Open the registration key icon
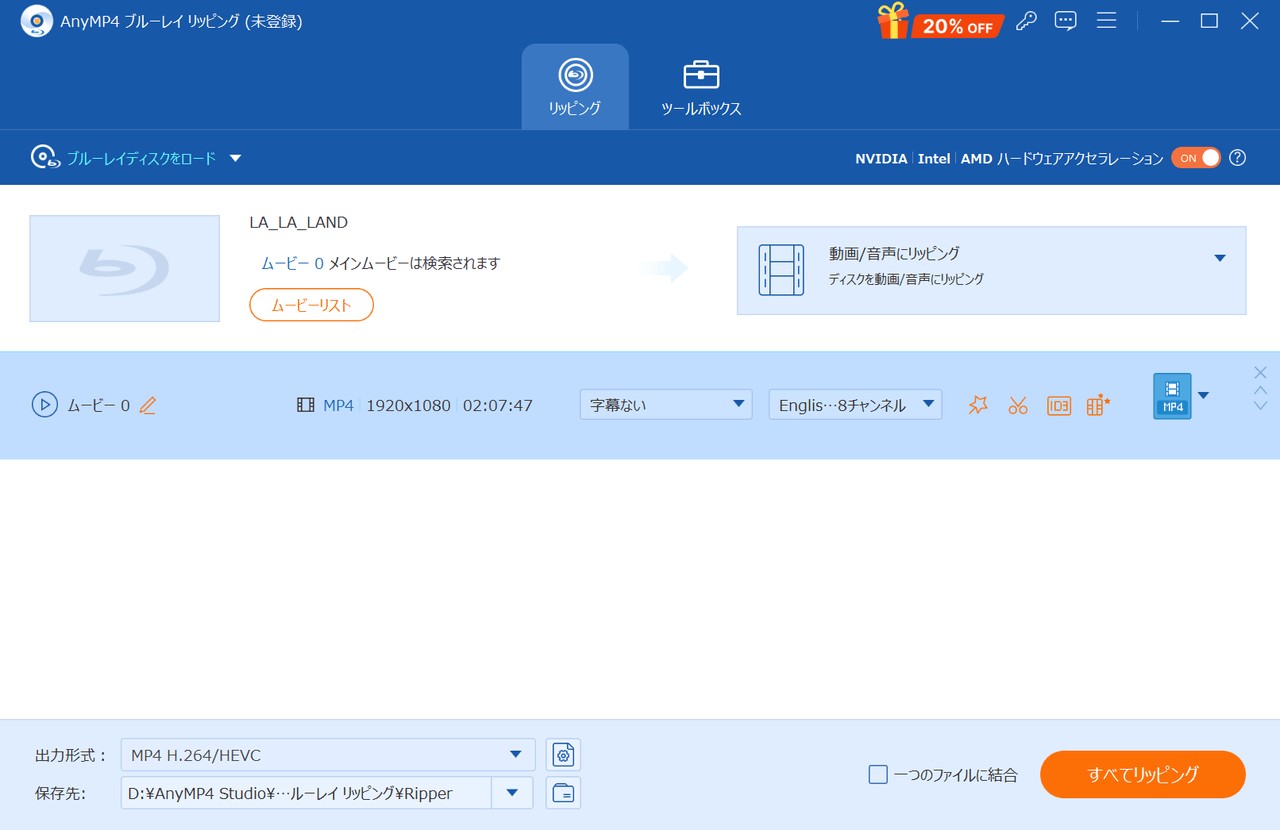Viewport: 1280px width, 830px height. tap(1026, 21)
